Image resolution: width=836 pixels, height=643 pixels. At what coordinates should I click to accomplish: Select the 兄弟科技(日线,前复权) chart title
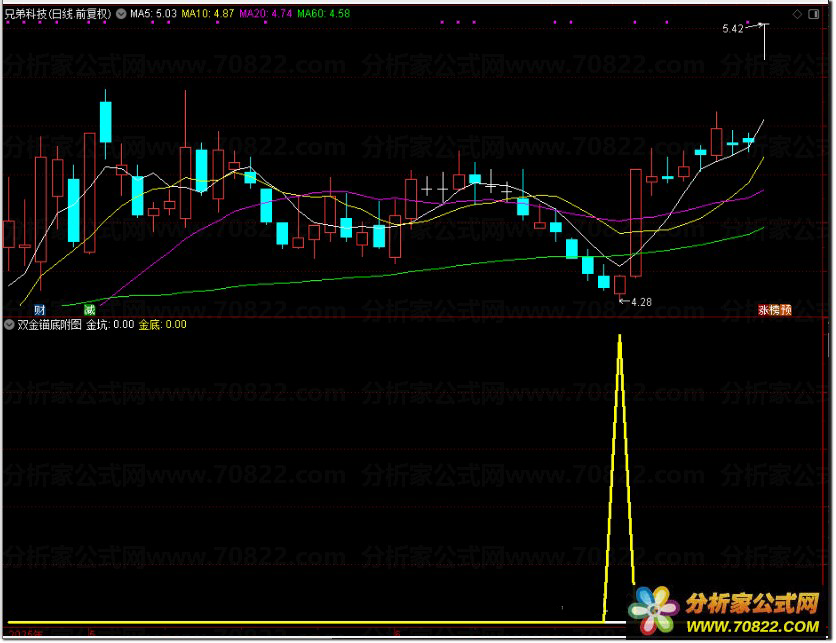(x=58, y=14)
